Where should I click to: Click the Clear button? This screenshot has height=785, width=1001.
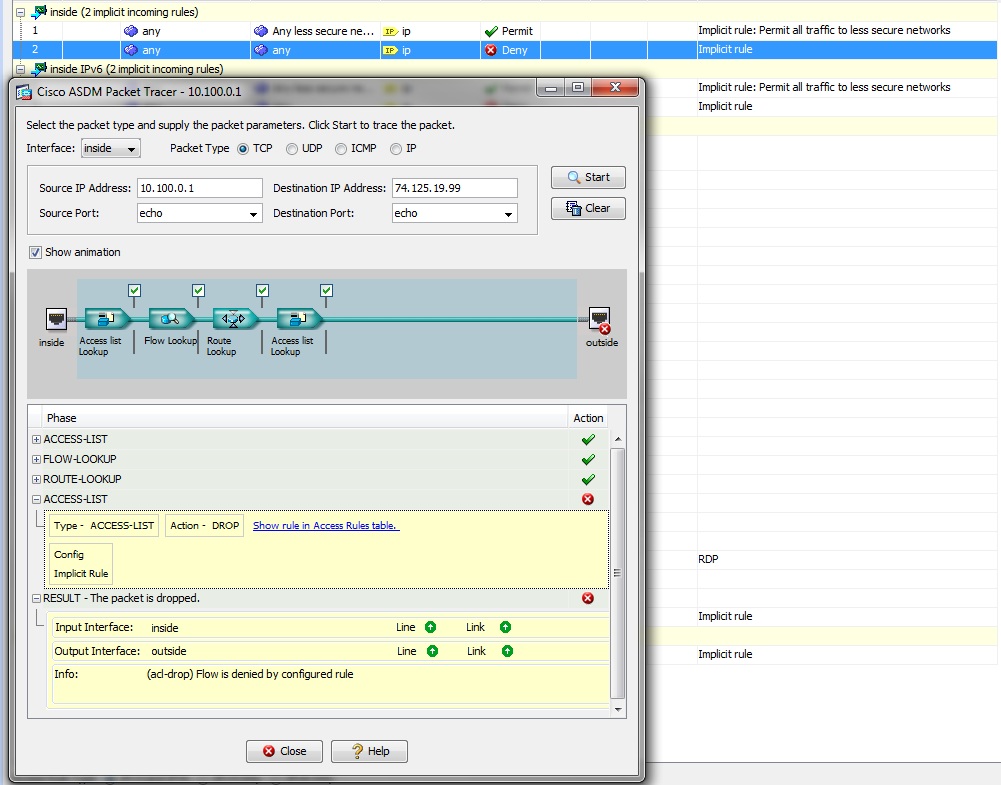pyautogui.click(x=588, y=208)
